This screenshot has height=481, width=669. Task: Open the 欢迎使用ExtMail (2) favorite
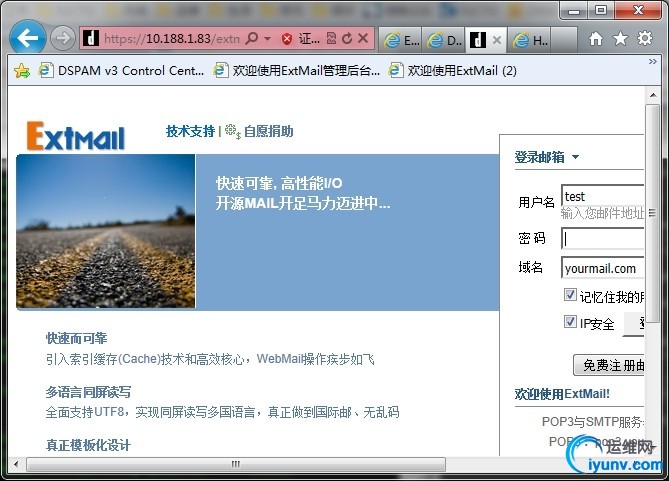click(x=453, y=70)
